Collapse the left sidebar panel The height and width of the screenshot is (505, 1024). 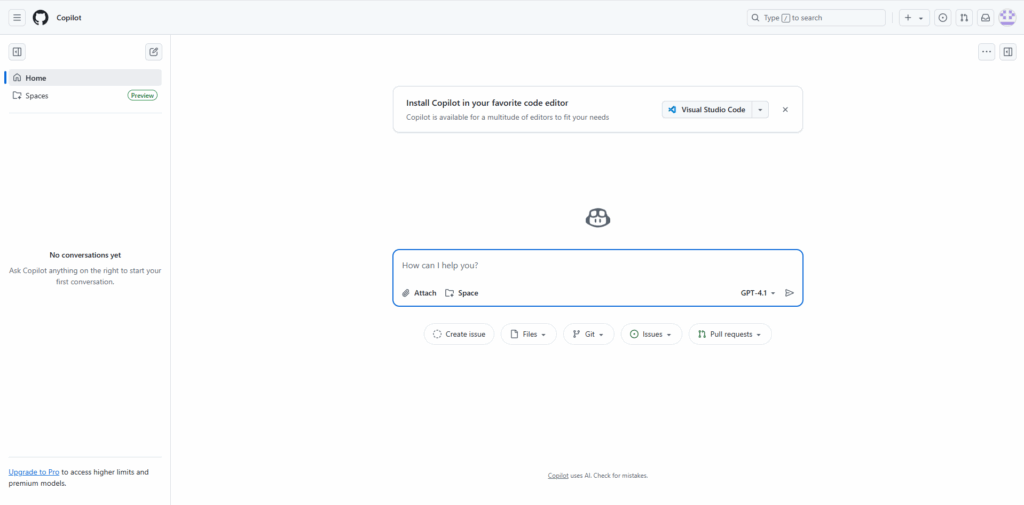pos(17,52)
